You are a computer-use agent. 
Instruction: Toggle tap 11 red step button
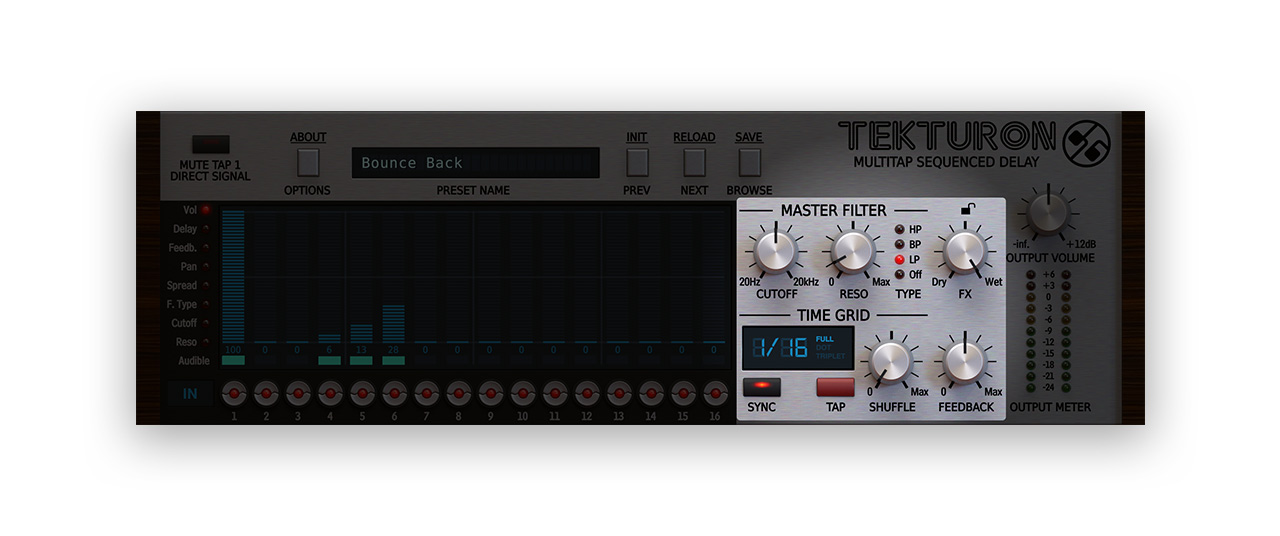pos(554,393)
